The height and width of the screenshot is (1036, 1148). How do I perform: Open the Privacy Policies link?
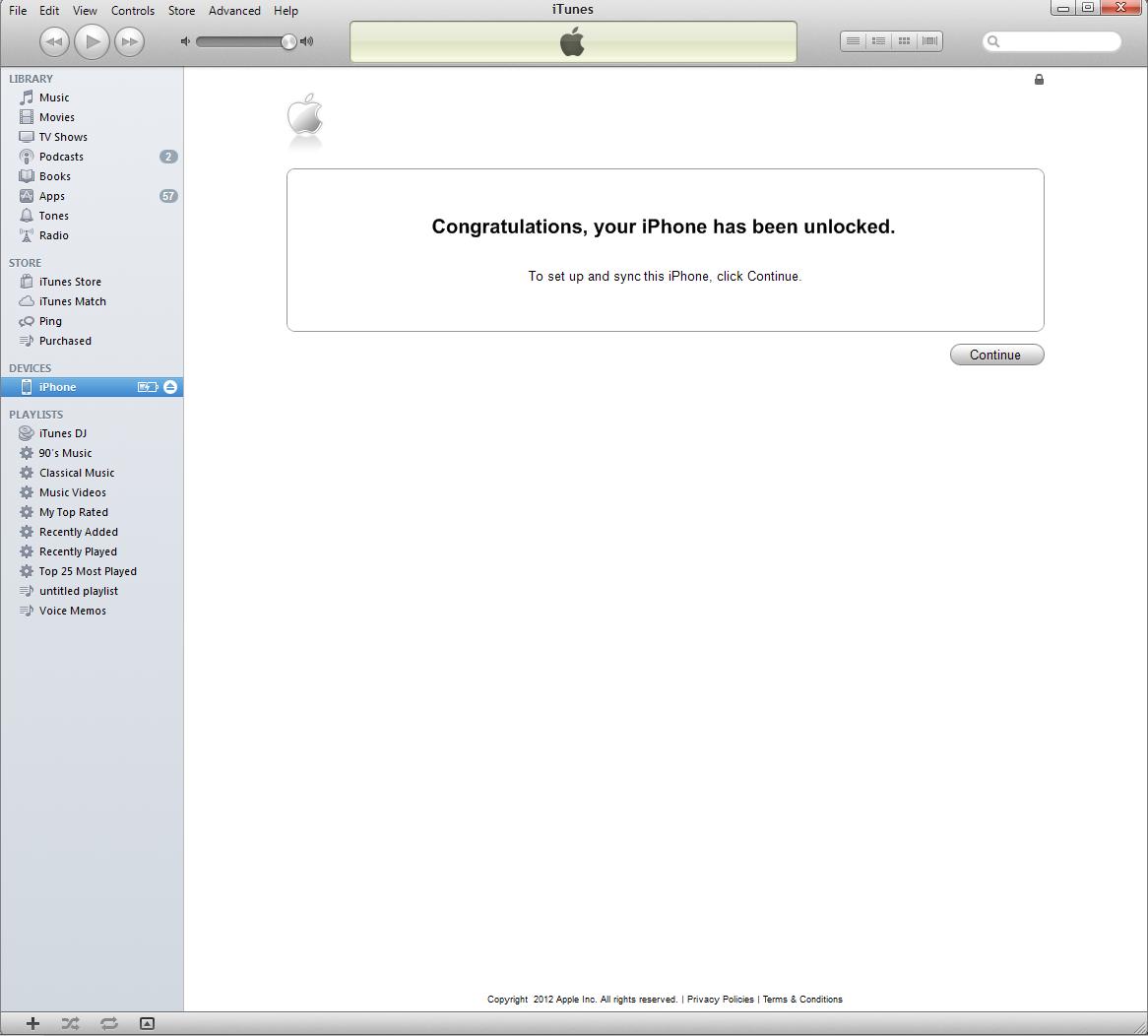point(721,1000)
